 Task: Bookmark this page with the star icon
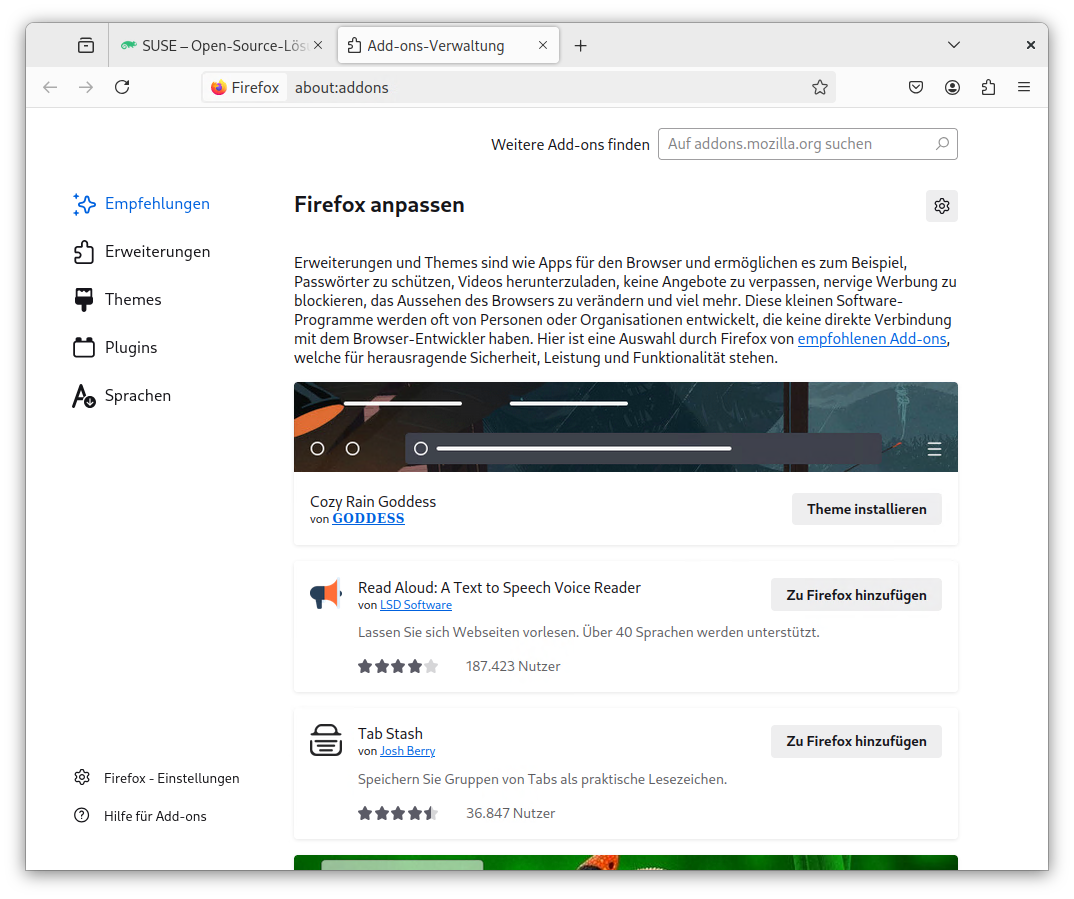pos(820,87)
